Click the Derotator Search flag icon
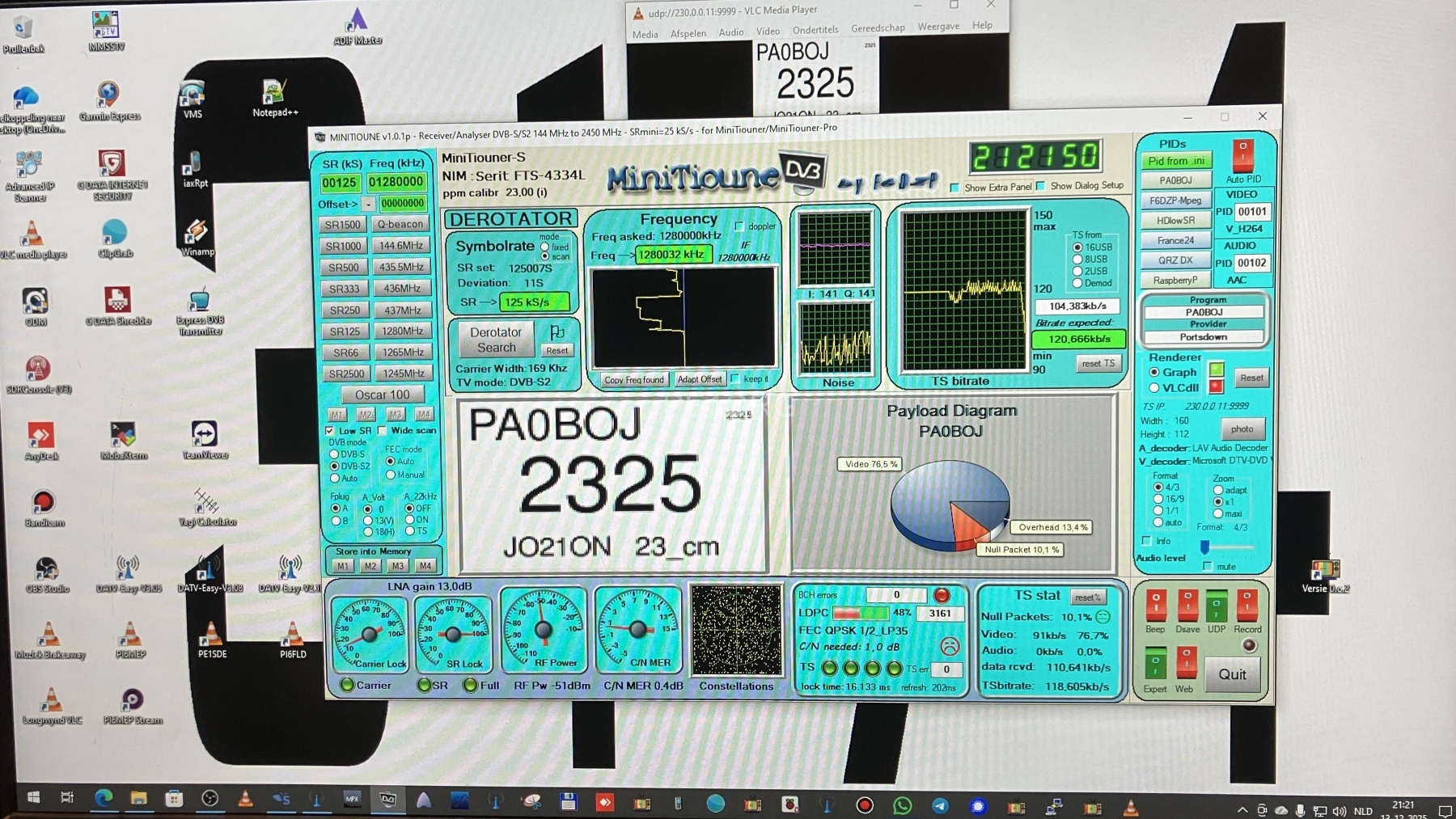This screenshot has height=819, width=1456. click(x=557, y=332)
